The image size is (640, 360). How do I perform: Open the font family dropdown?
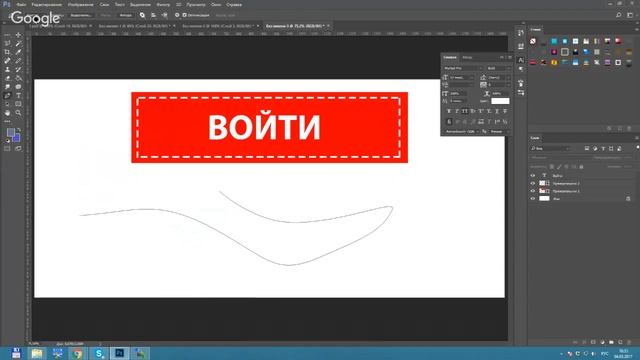click(x=463, y=68)
